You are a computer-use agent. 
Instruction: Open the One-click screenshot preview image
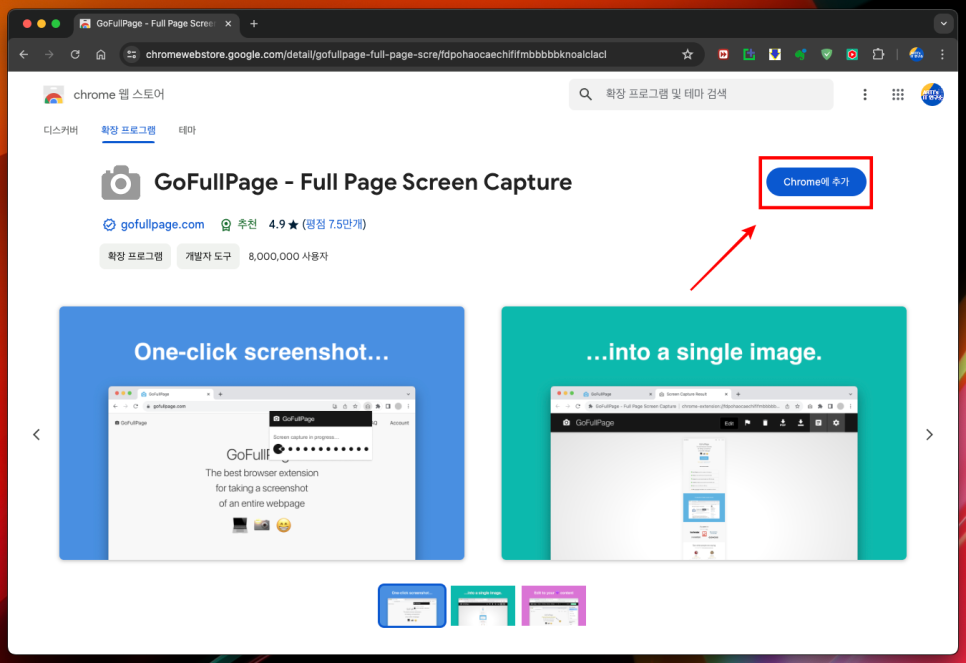(262, 433)
